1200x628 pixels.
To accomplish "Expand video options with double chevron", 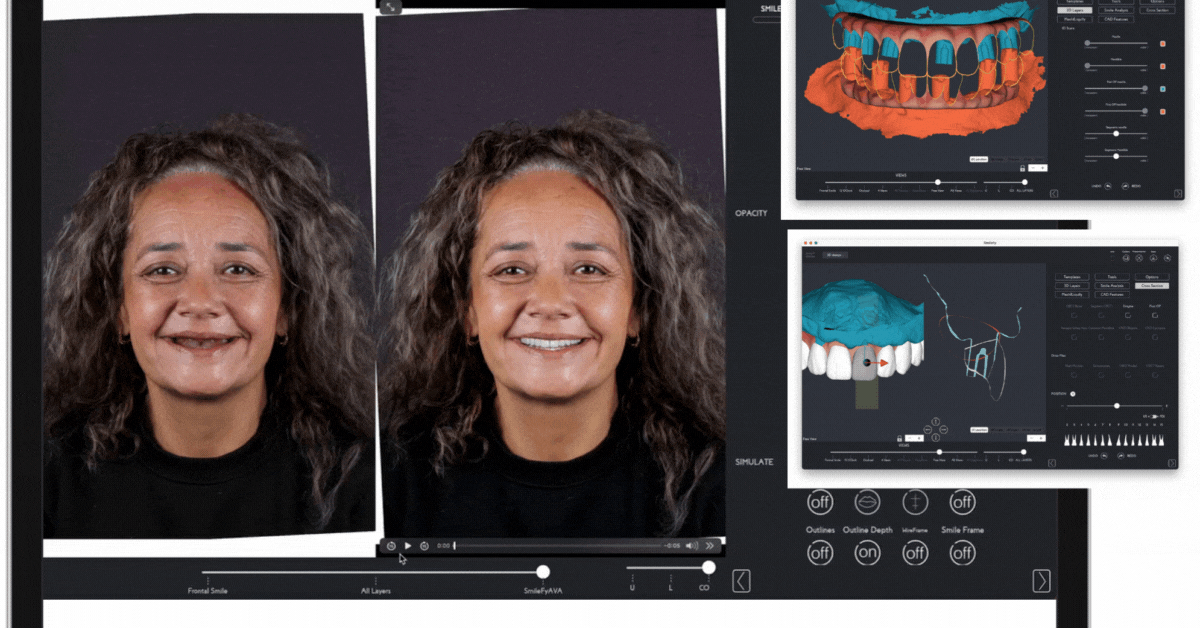I will pos(710,546).
